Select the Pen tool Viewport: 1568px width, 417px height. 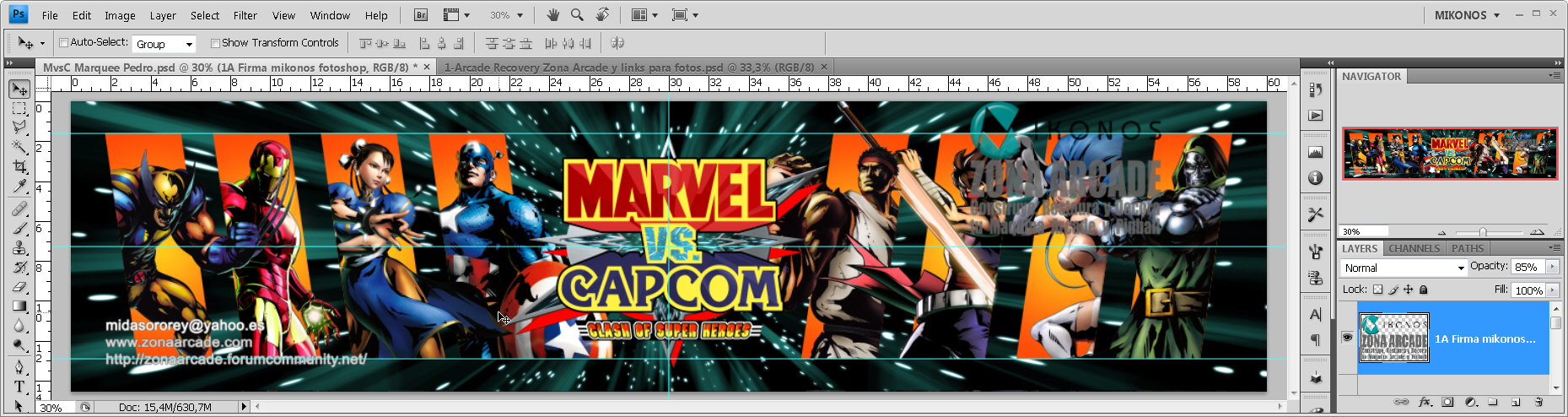pyautogui.click(x=19, y=367)
